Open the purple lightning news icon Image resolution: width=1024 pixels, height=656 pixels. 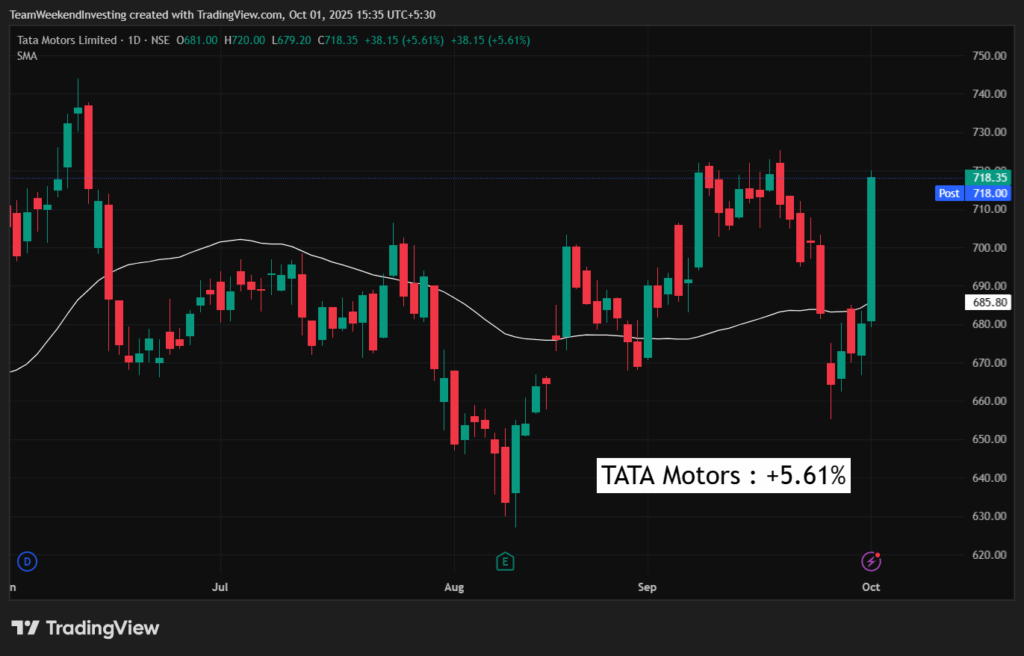coord(871,561)
